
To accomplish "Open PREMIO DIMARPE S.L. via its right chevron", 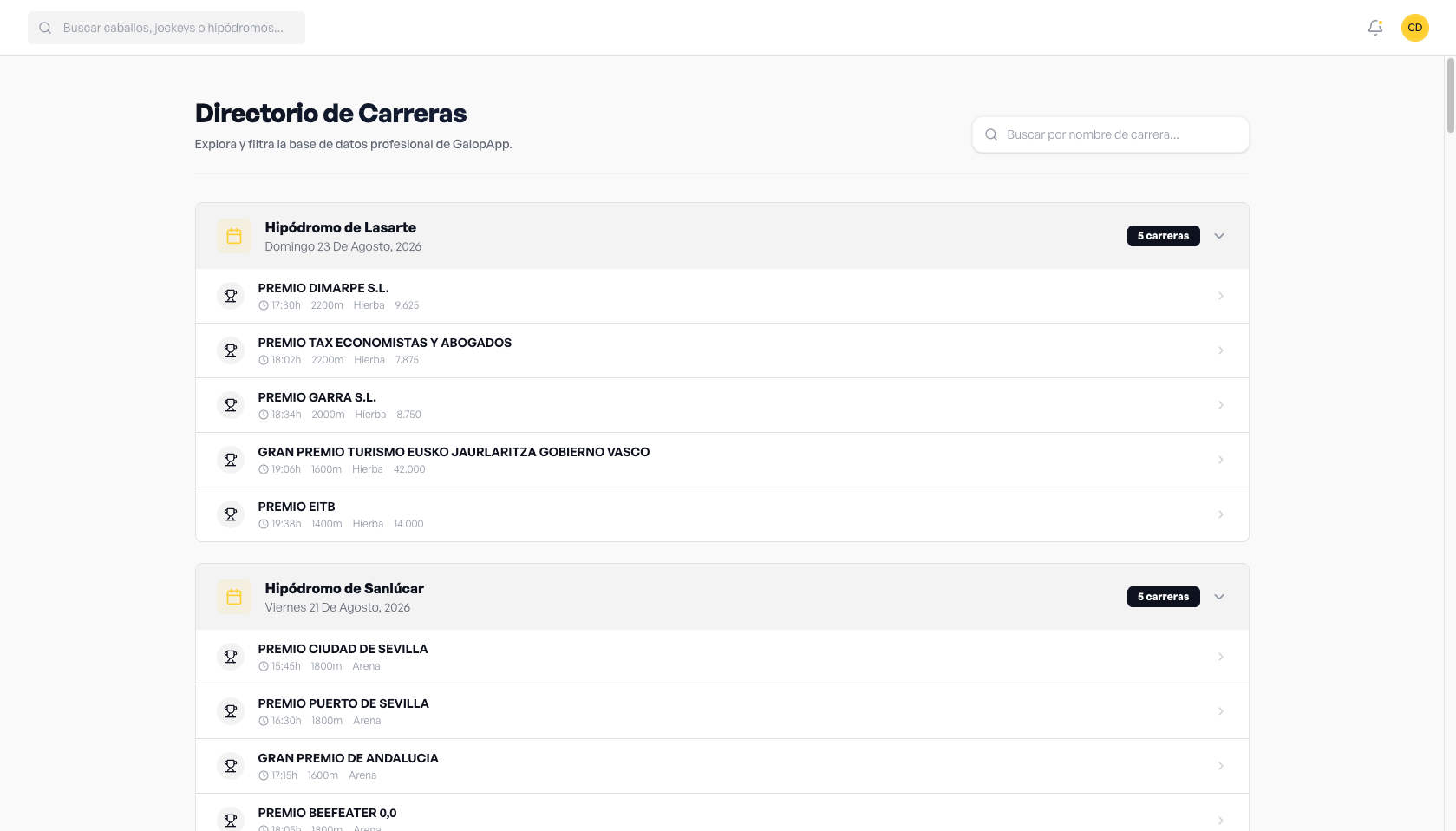I will coord(1221,296).
